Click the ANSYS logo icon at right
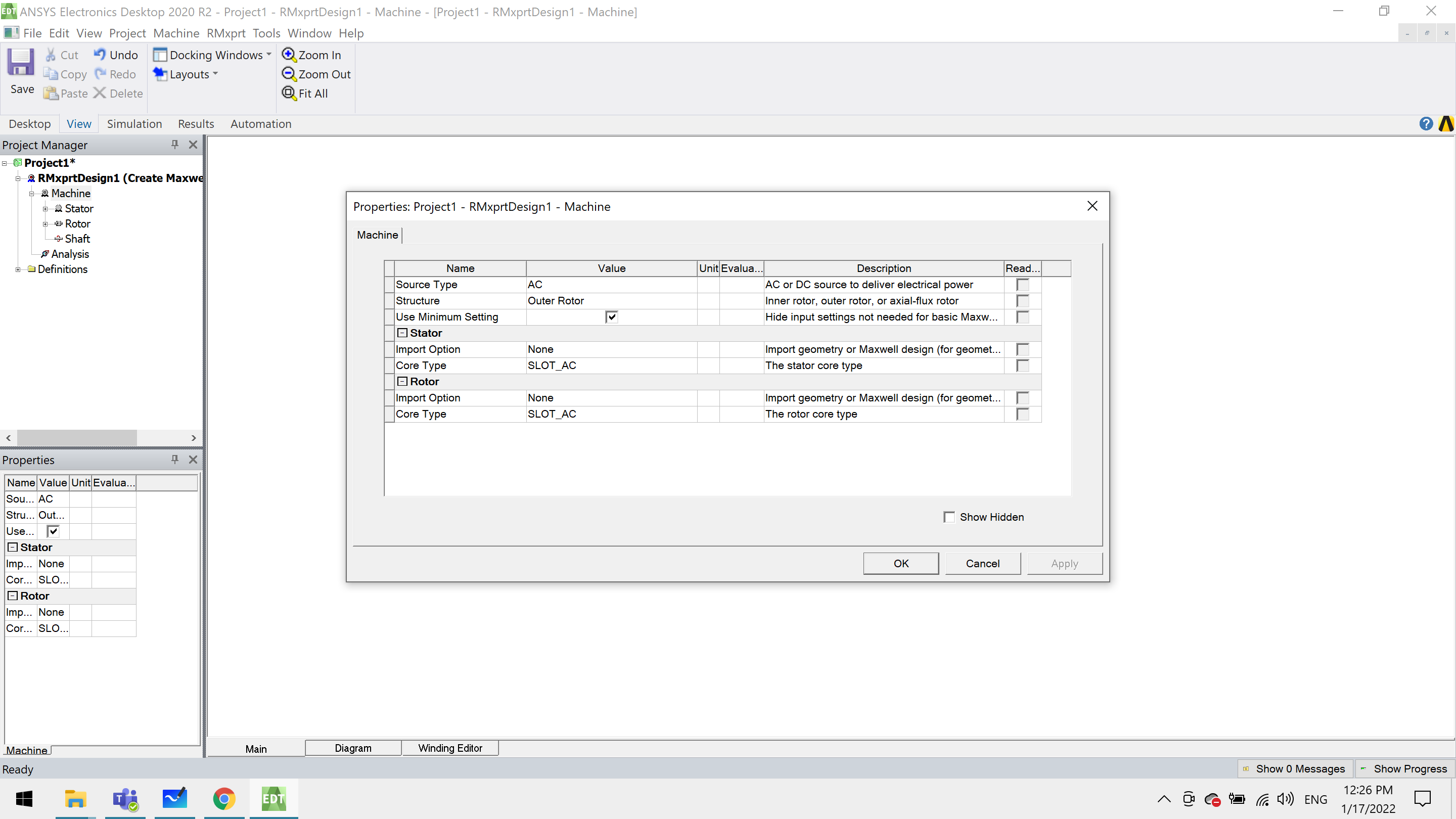Image resolution: width=1456 pixels, height=819 pixels. coord(1446,124)
